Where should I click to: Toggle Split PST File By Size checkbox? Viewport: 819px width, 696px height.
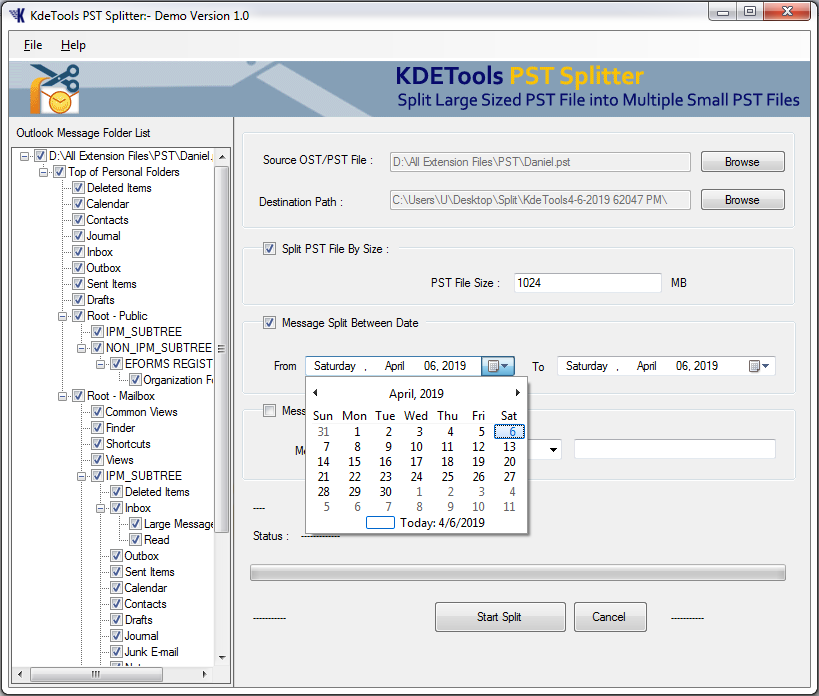270,249
